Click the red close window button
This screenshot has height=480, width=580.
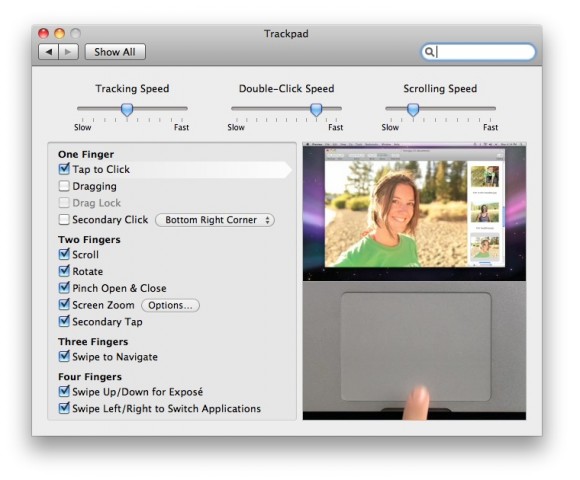[x=44, y=34]
